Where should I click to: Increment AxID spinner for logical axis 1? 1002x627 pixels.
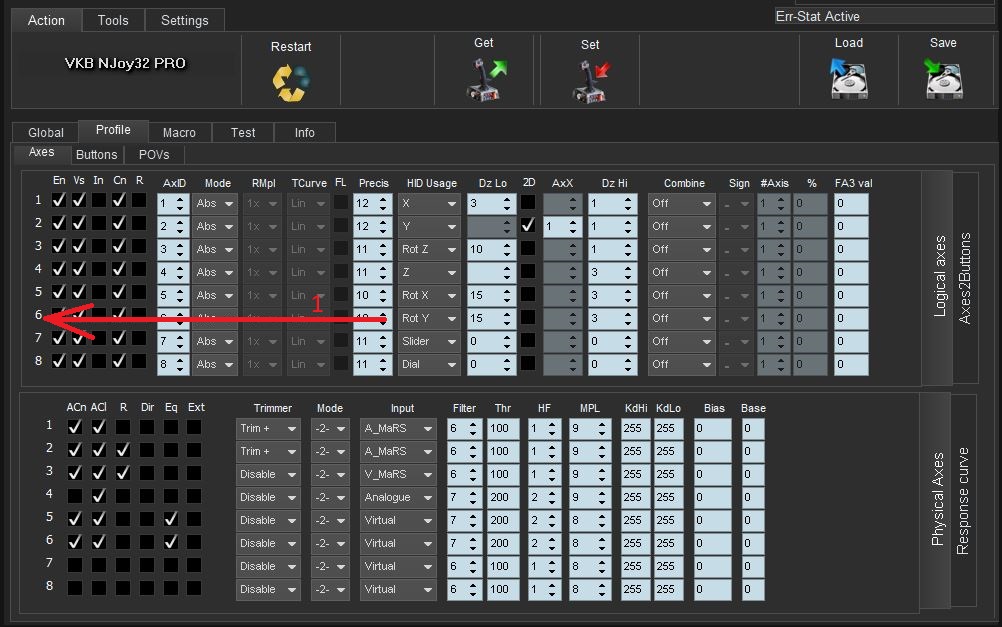(180, 198)
